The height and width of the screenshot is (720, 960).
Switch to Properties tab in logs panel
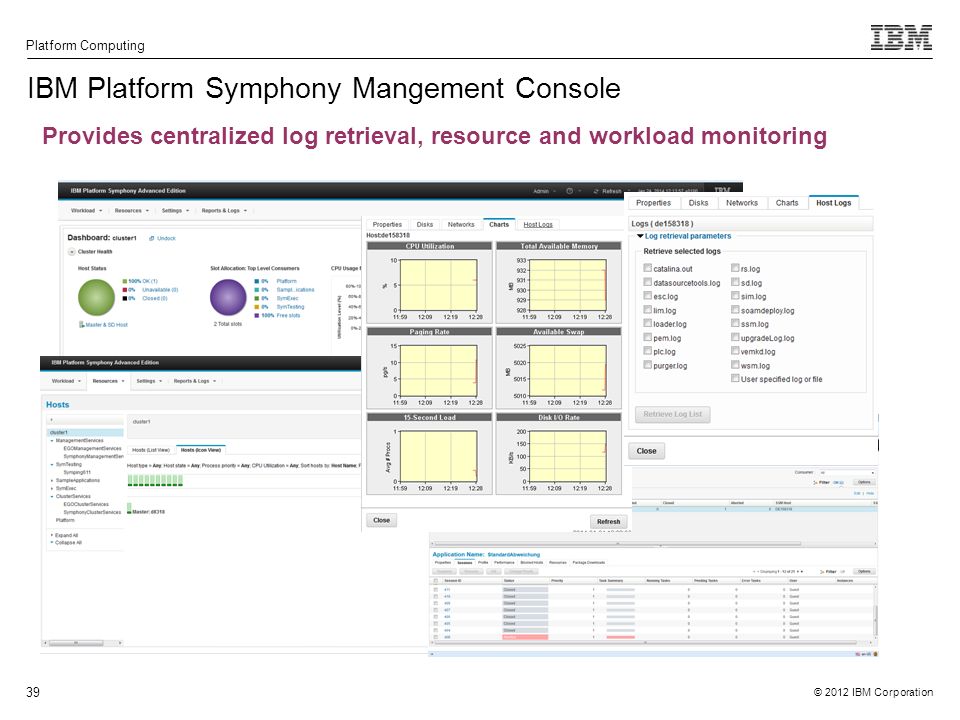coord(653,203)
